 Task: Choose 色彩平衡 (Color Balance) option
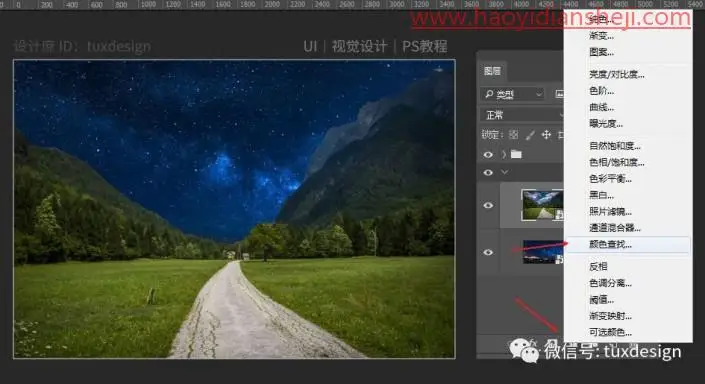[x=610, y=179]
